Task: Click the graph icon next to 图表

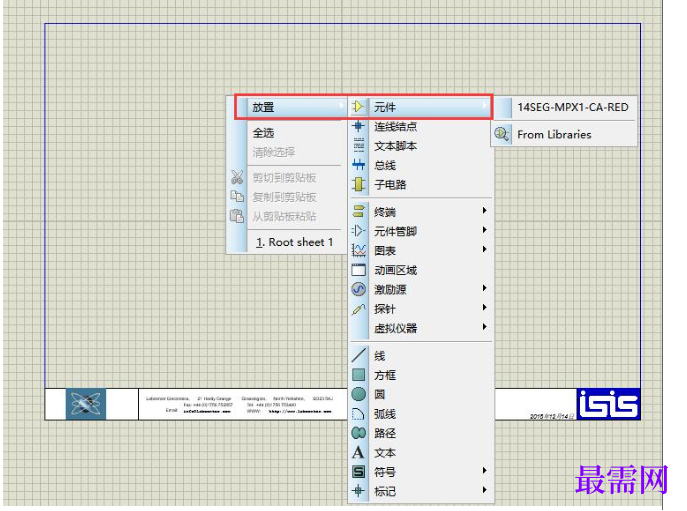Action: point(358,250)
